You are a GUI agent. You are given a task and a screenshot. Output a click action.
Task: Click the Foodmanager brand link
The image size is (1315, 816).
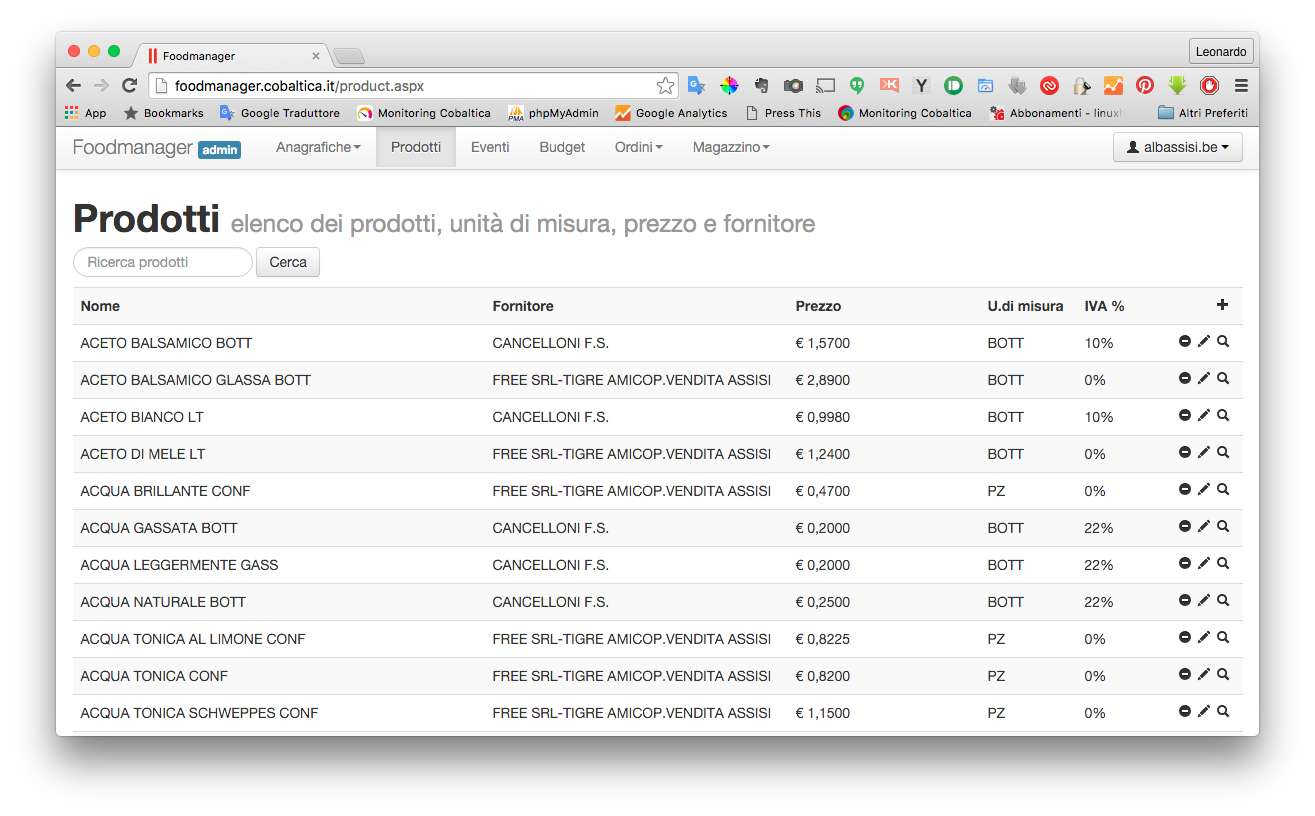(133, 148)
